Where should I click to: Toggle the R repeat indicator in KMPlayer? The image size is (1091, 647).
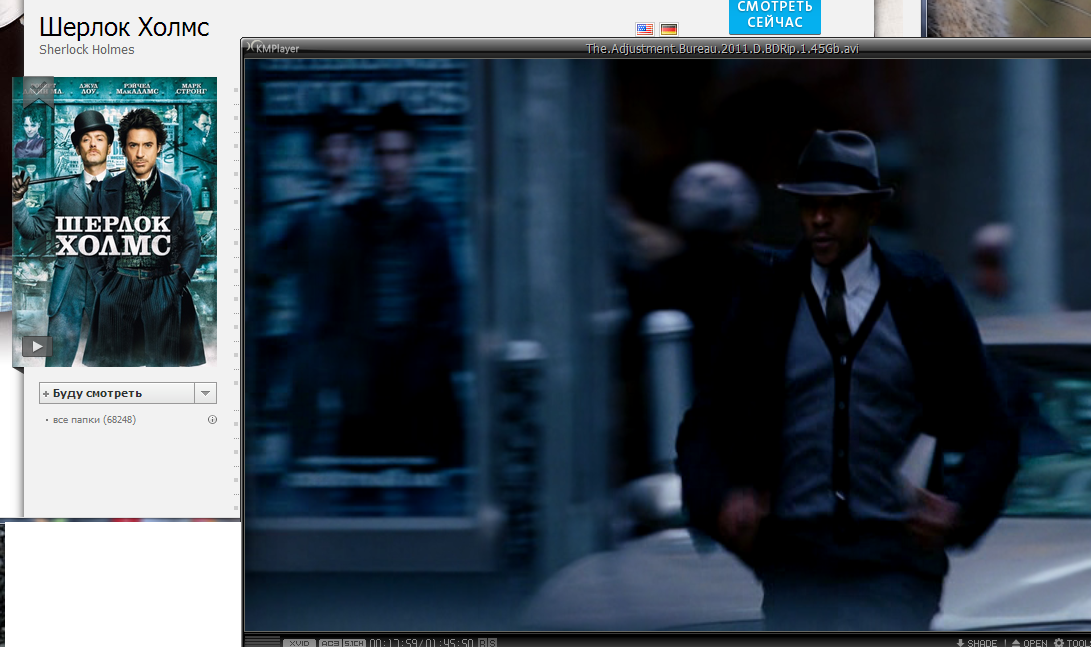(483, 643)
